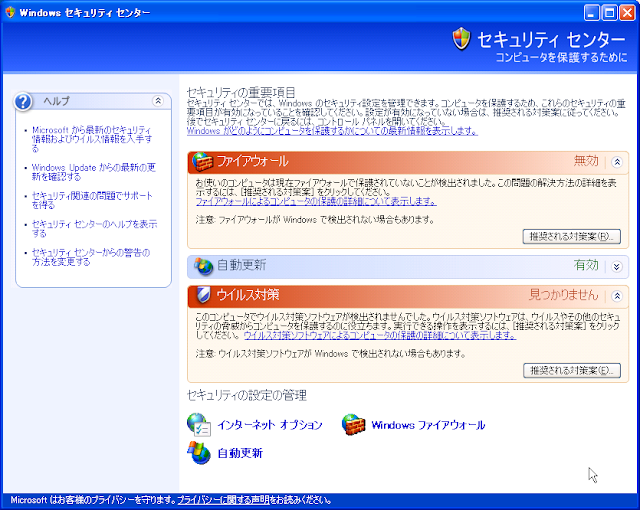Close the Security Center window
This screenshot has height=510, width=640.
[627, 13]
